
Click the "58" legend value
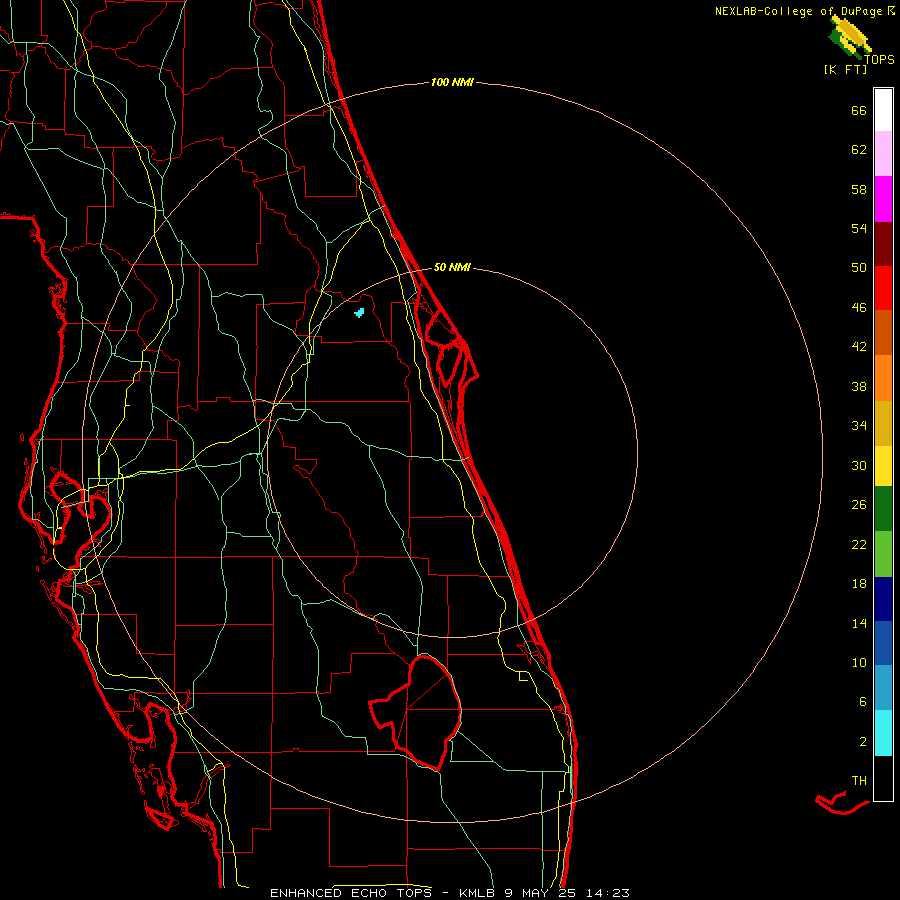click(x=859, y=189)
